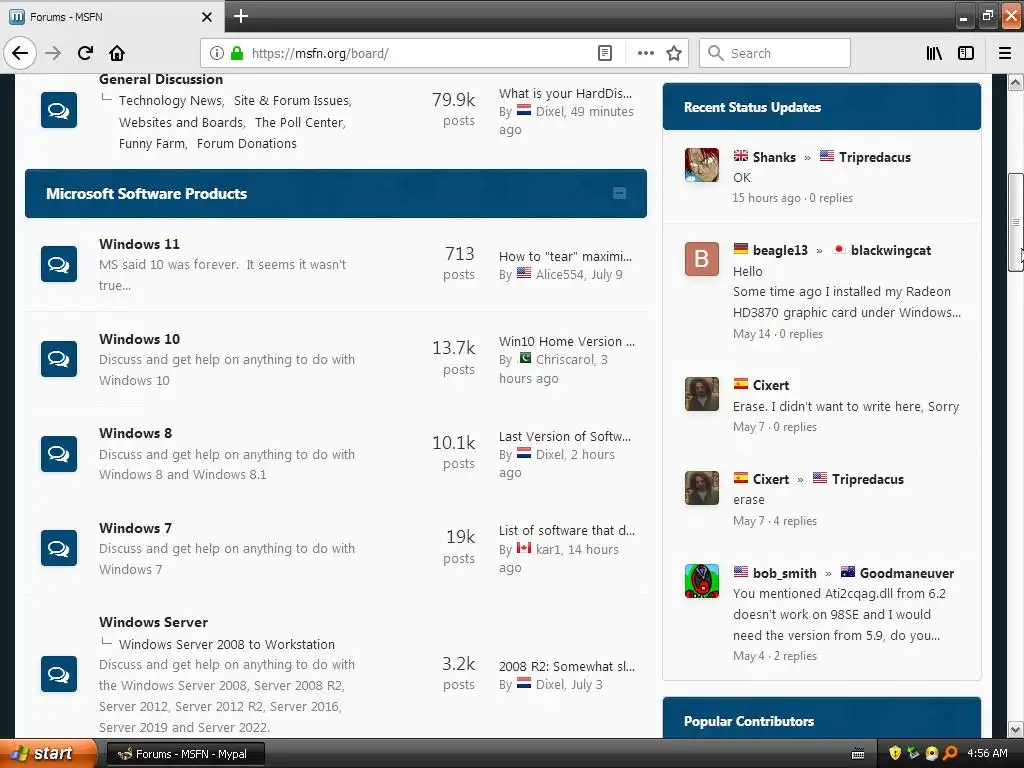Viewport: 1024px width, 768px height.
Task: Open Websites and Boards subforum
Action: [181, 122]
